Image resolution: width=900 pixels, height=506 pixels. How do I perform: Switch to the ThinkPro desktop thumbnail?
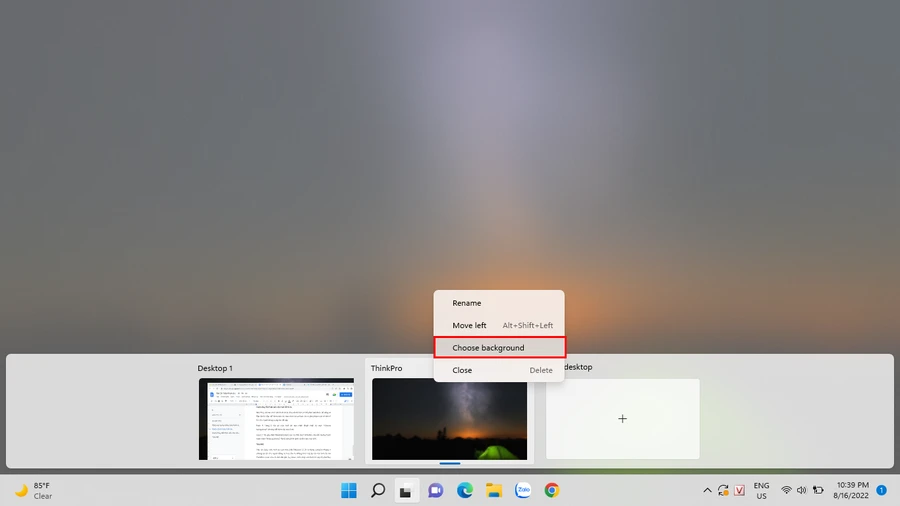(449, 419)
